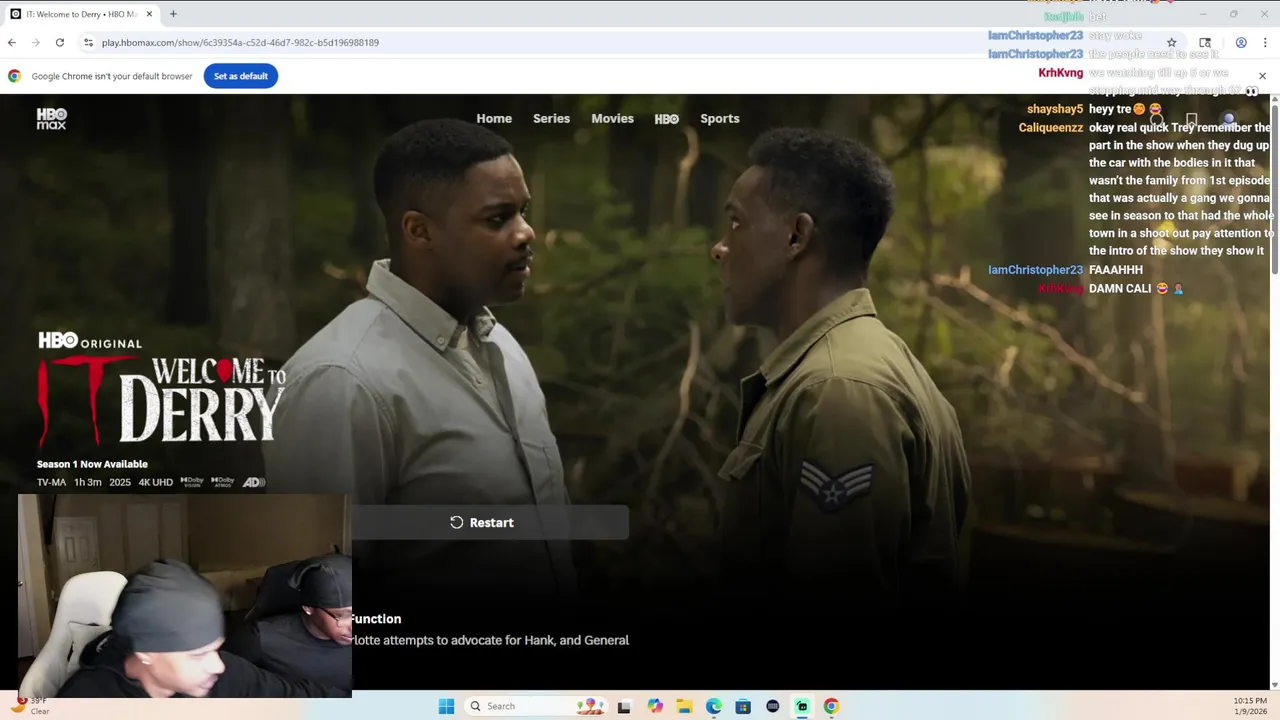This screenshot has height=720, width=1280.
Task: Bookmark this page with the star
Action: [1172, 42]
